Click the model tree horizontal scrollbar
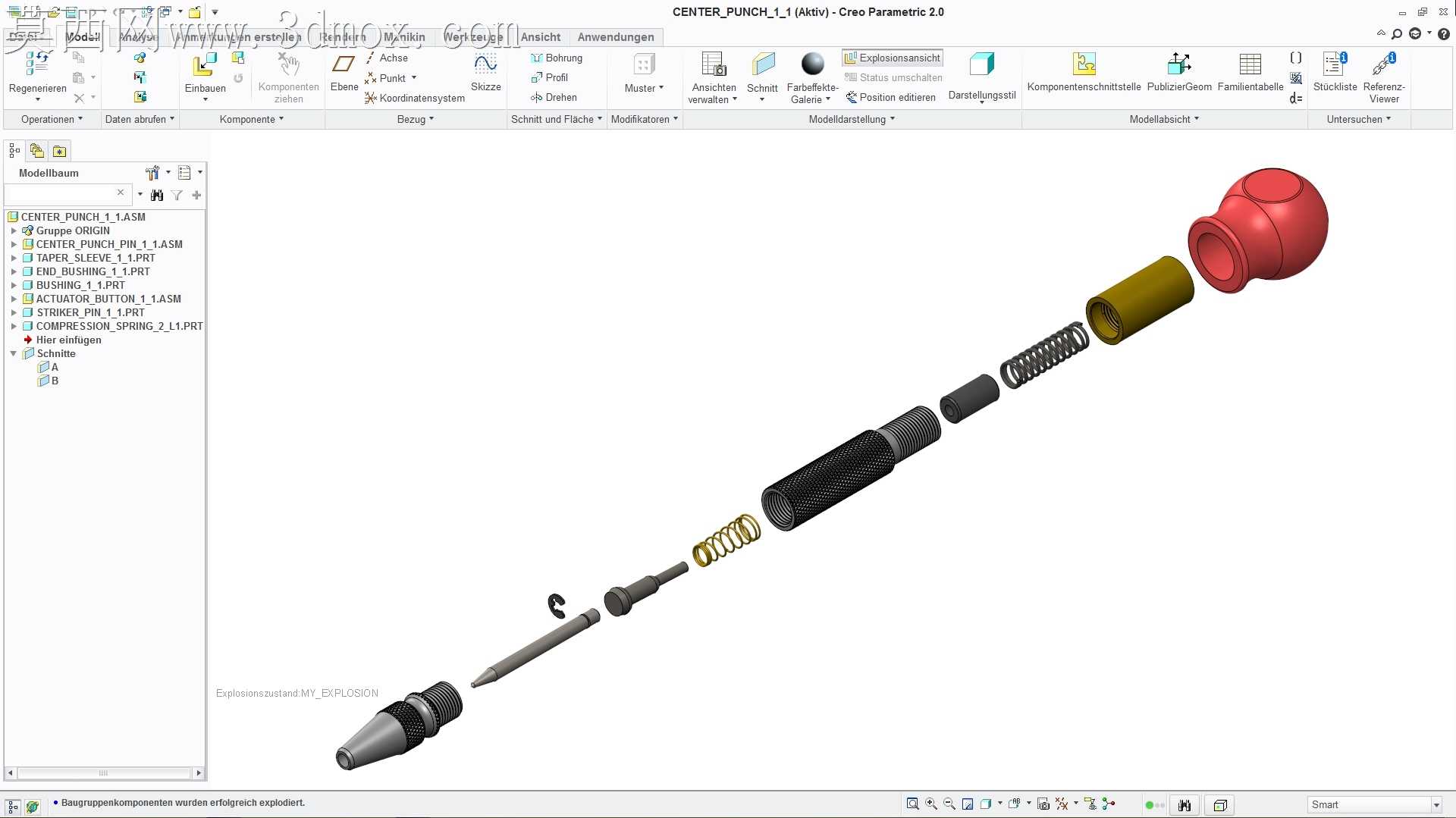The width and height of the screenshot is (1456, 818). pos(104,773)
